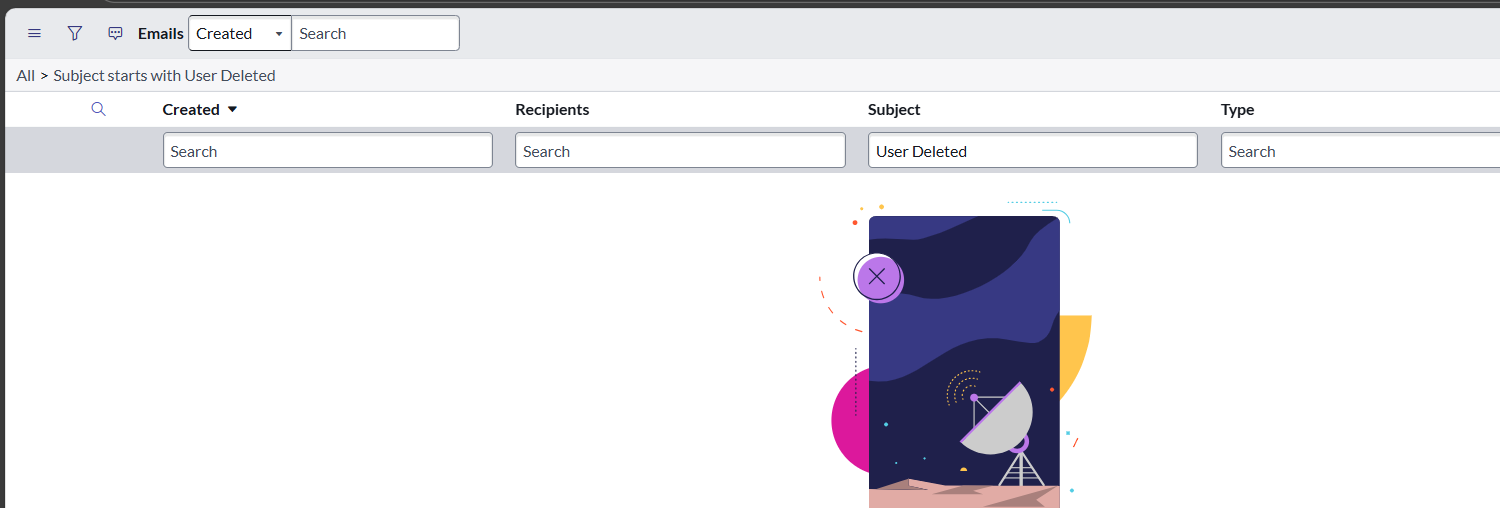Click the 'All' breadcrumb link
The image size is (1500, 508).
tap(25, 75)
